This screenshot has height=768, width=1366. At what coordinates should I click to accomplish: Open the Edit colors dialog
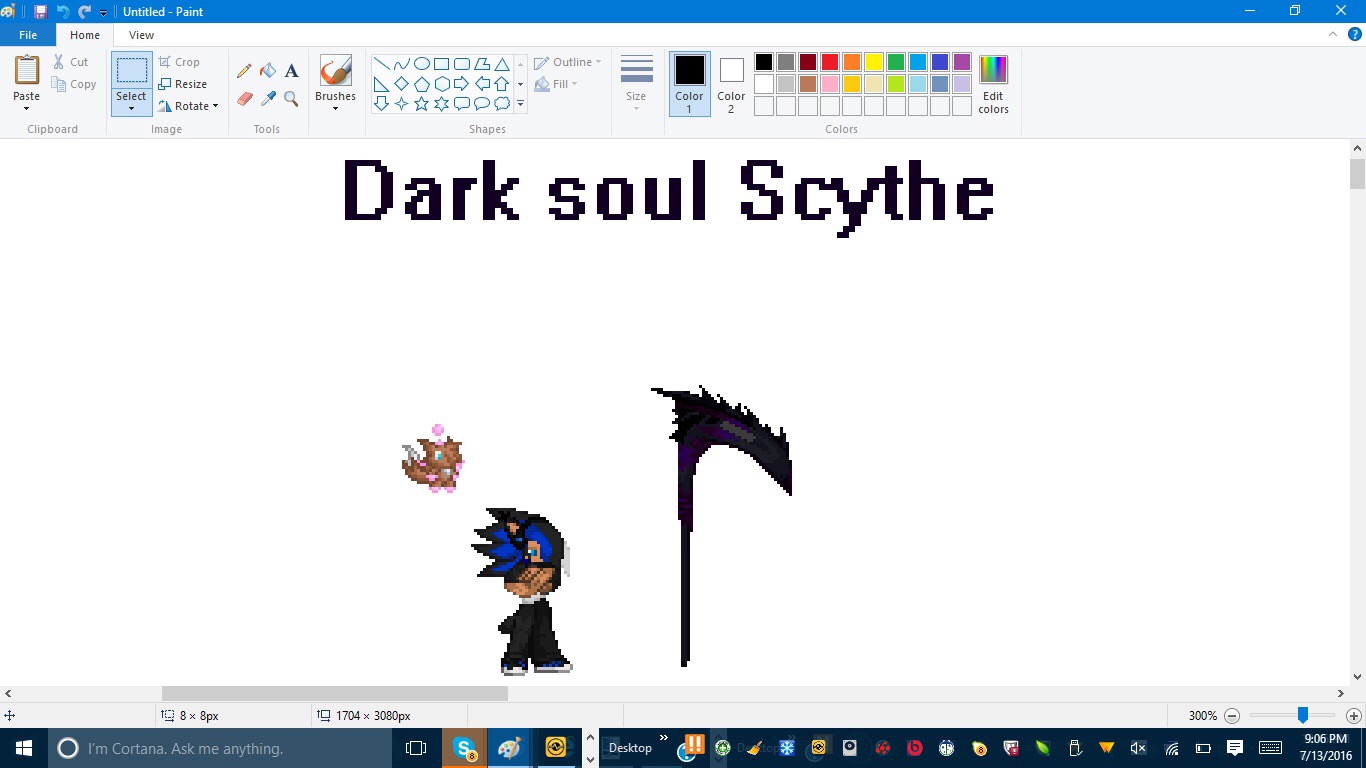(993, 84)
